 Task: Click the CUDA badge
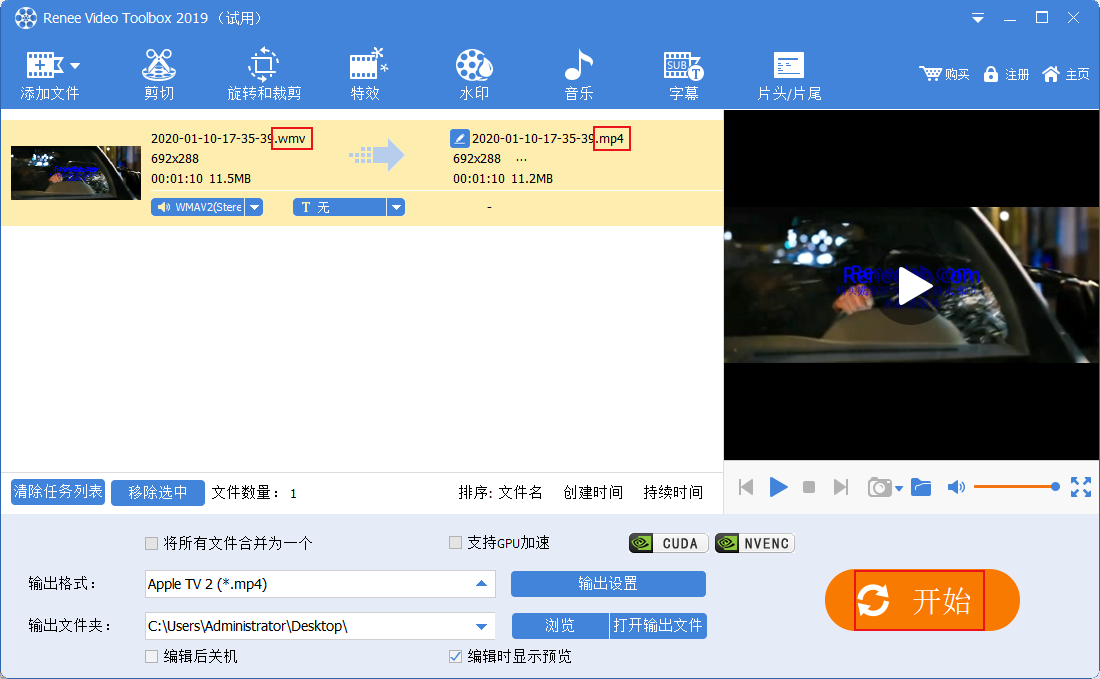669,543
